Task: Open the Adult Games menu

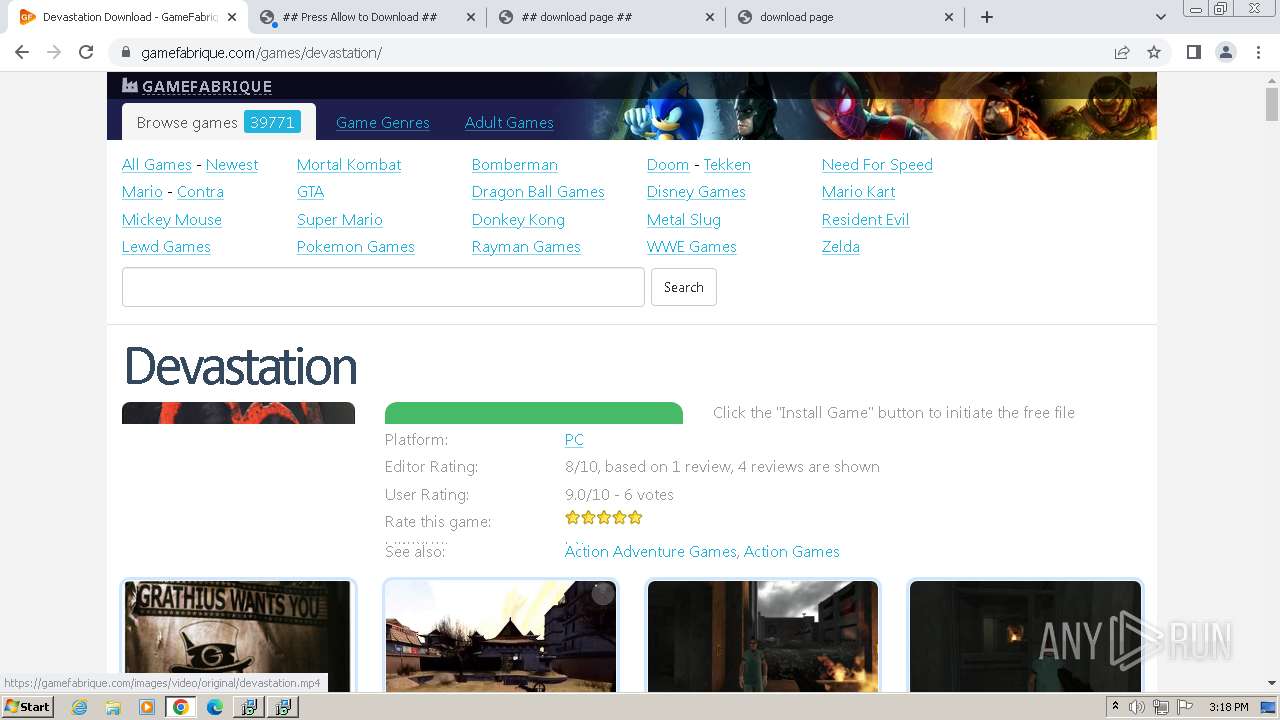Action: click(x=509, y=122)
